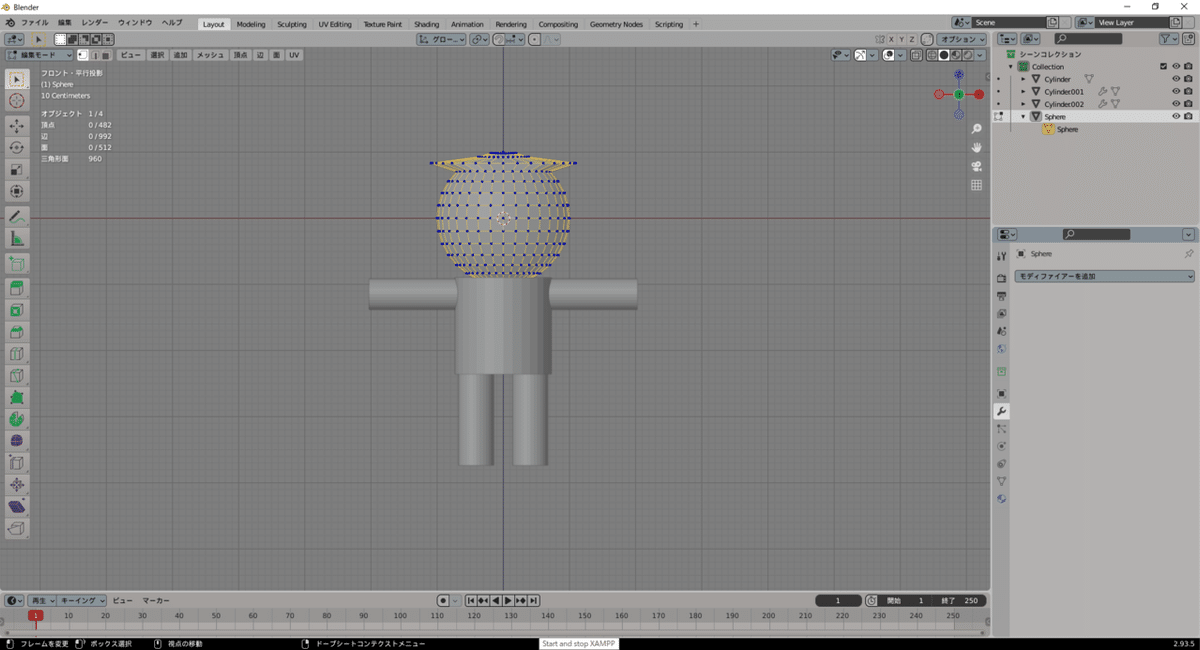Viewport: 1200px width, 650px height.
Task: Select the Extrude Region tool
Action: 17,288
